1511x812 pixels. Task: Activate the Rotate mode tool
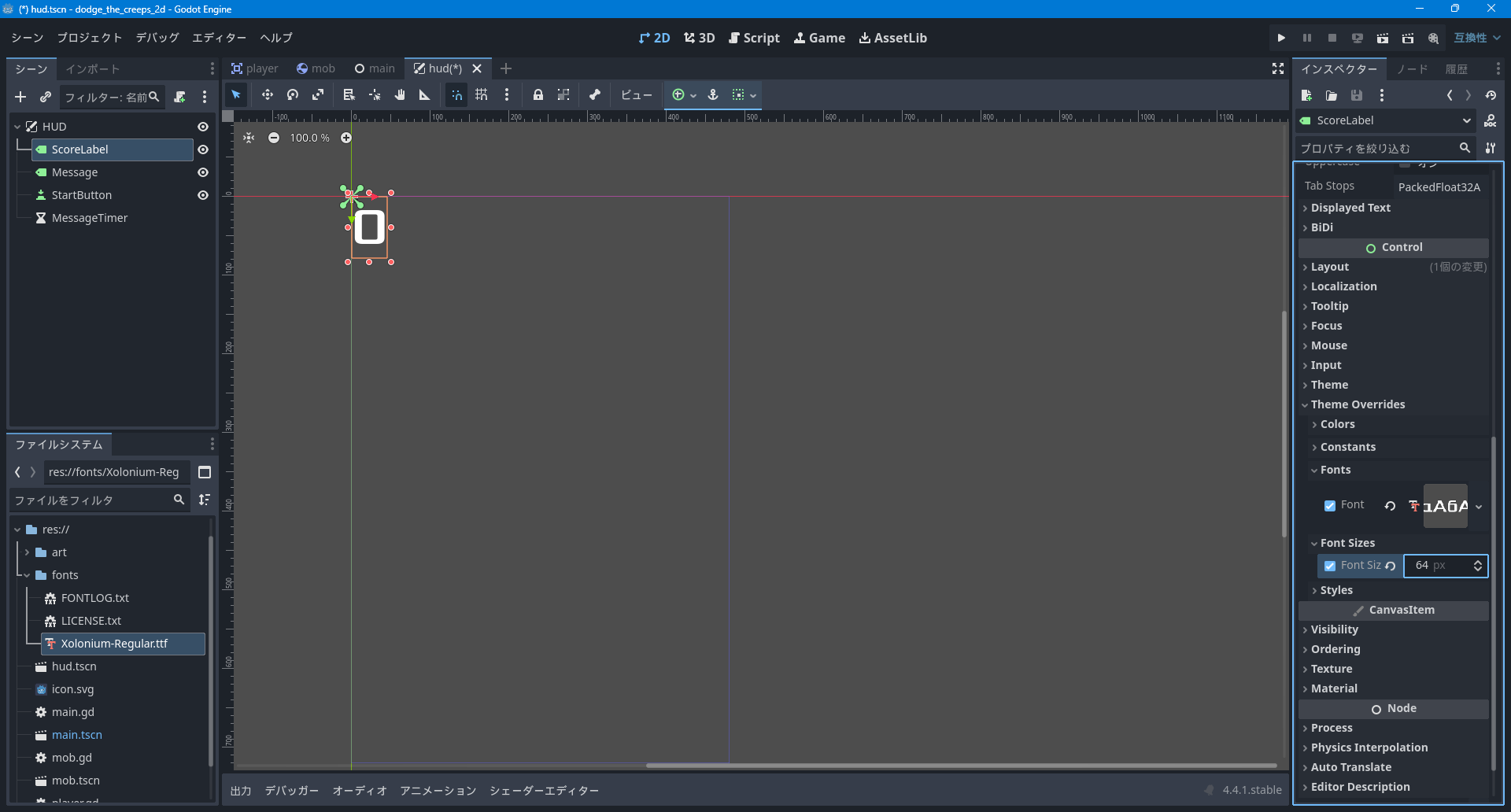click(293, 95)
